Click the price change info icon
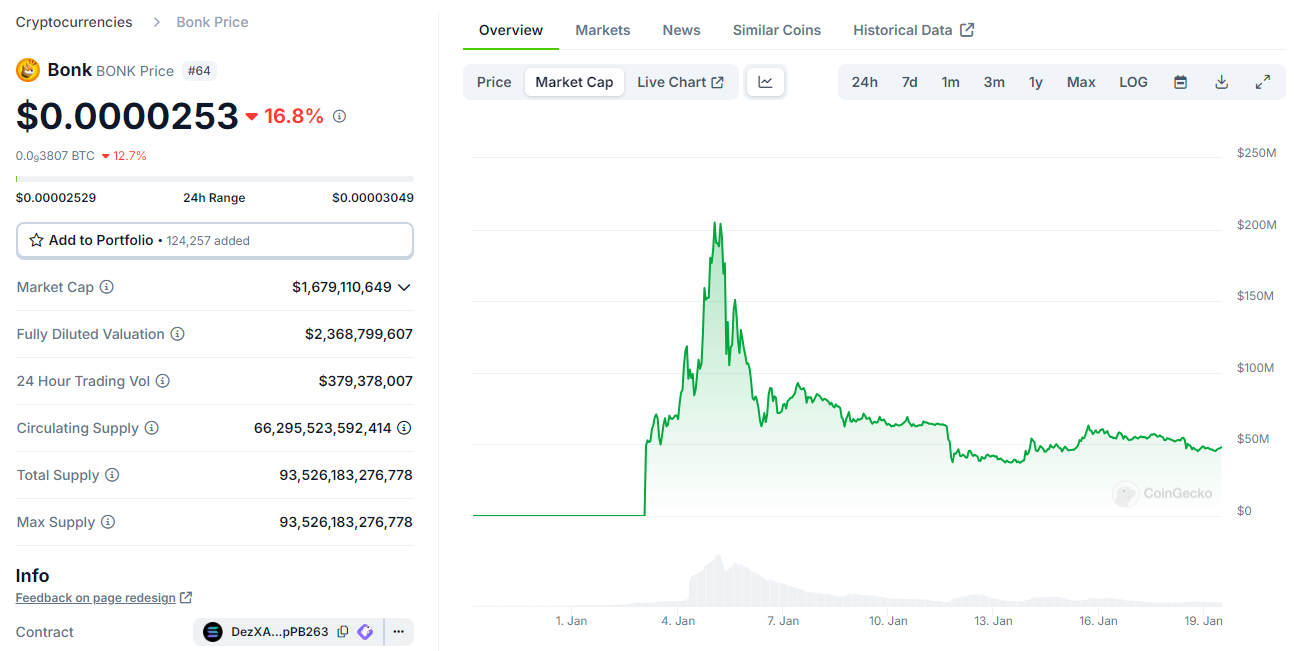Image resolution: width=1296 pixels, height=651 pixels. [x=339, y=116]
